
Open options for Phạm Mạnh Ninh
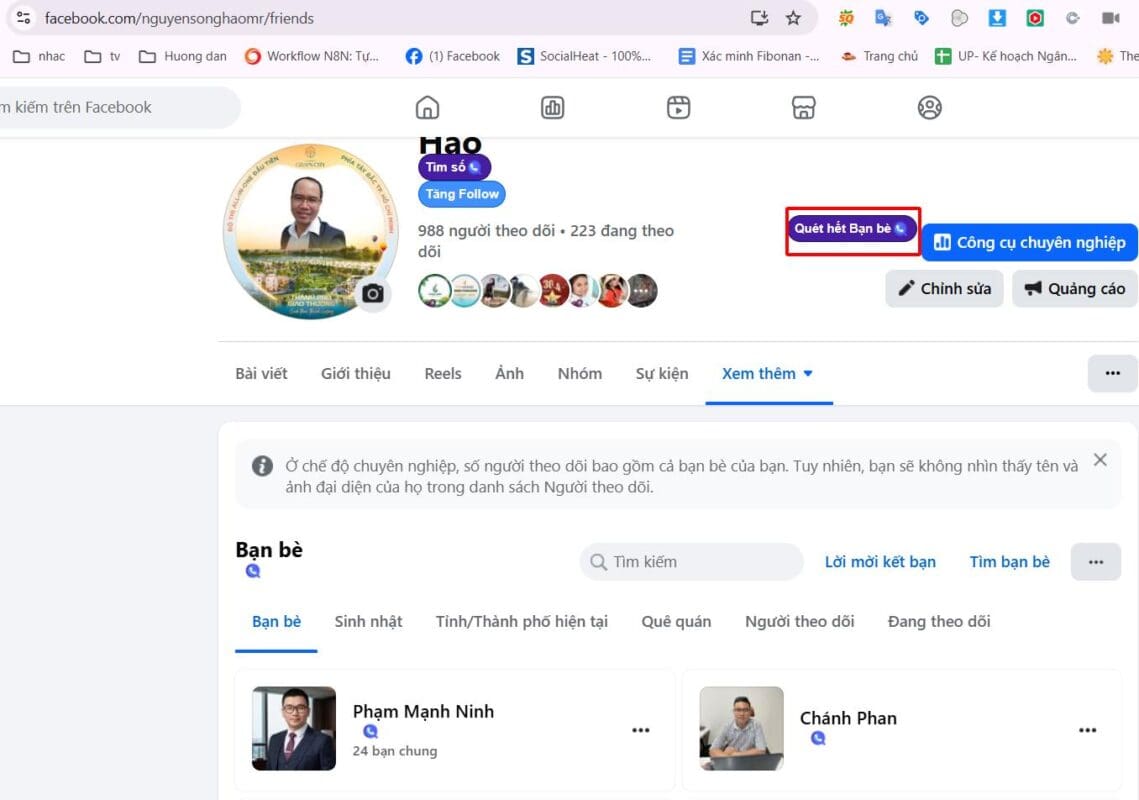[x=641, y=730]
